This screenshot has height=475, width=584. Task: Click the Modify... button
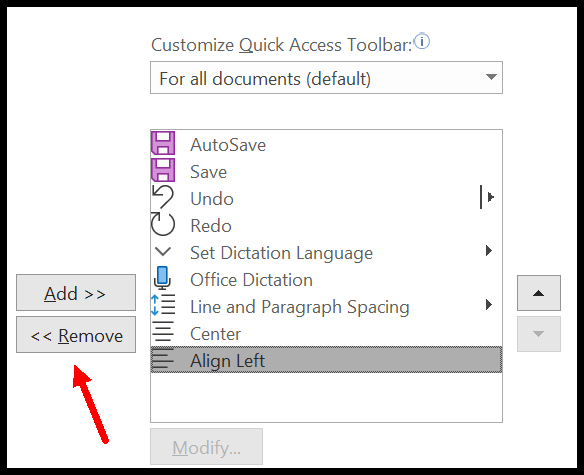[206, 447]
